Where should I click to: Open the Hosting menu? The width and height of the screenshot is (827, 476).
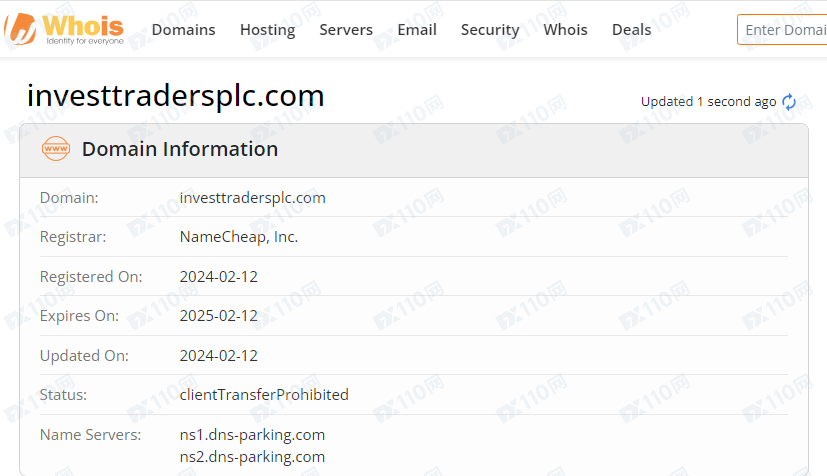[x=267, y=30]
